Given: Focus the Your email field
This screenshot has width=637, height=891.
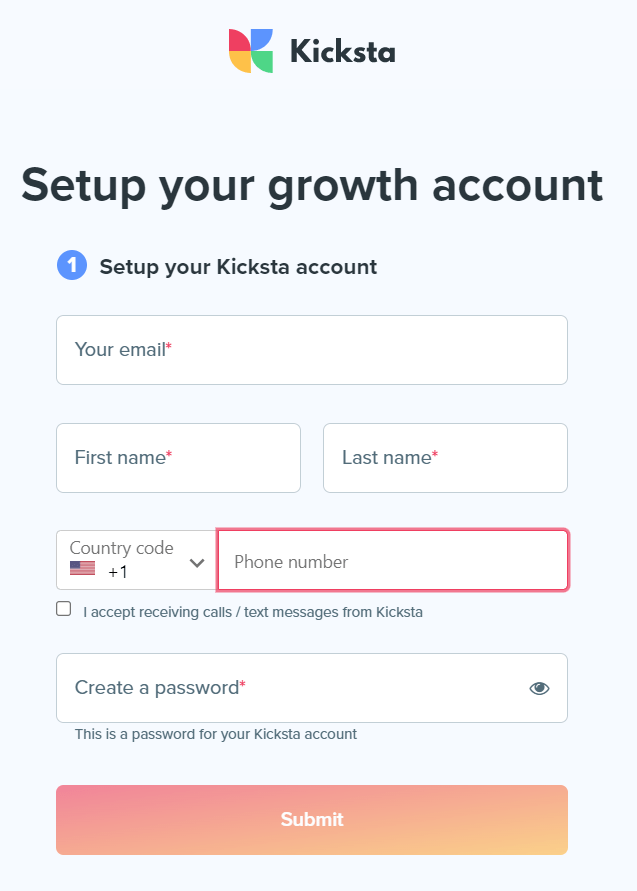Looking at the screenshot, I should click(312, 350).
